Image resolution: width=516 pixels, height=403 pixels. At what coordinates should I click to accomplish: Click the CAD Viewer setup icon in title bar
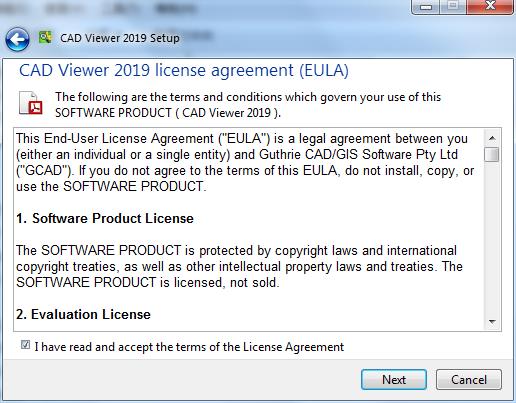pyautogui.click(x=45, y=37)
